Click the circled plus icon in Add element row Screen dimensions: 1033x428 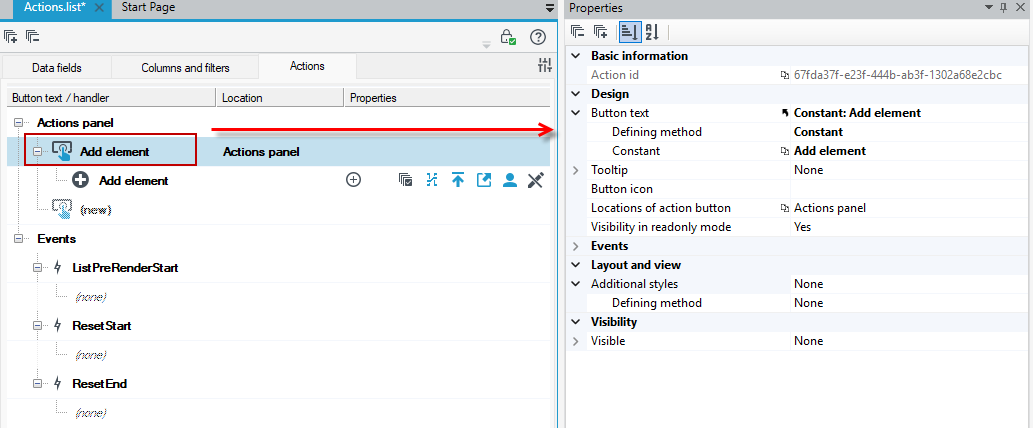tap(354, 180)
